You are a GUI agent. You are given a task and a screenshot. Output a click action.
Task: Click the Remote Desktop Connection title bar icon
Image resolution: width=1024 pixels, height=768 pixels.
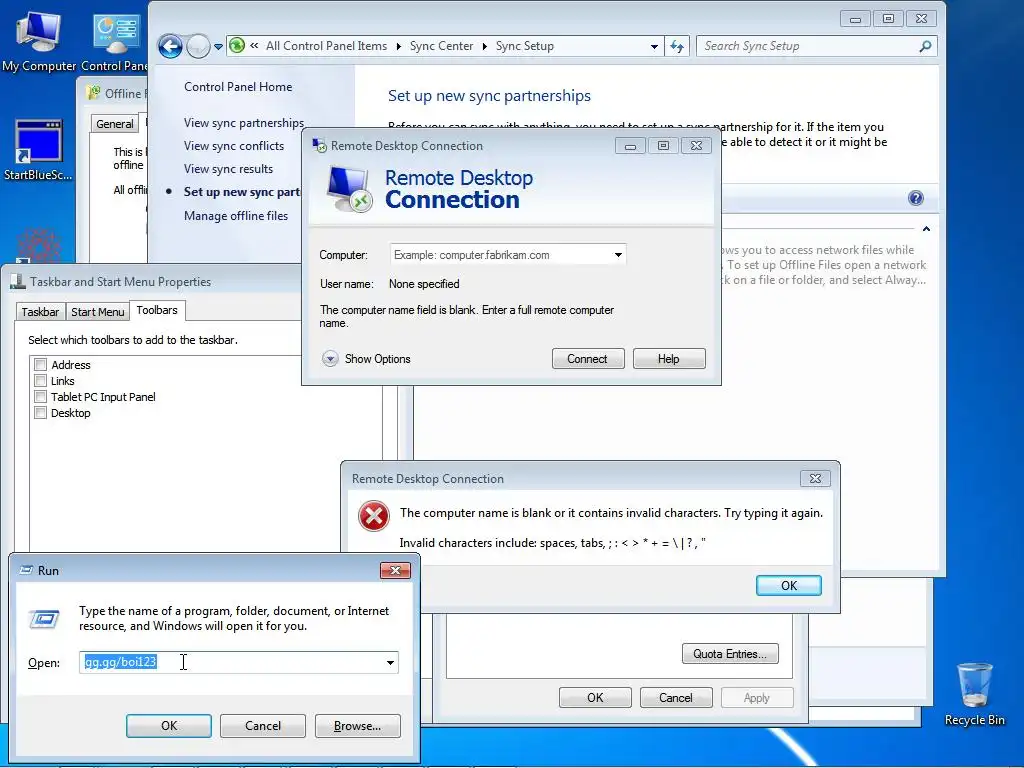[319, 146]
